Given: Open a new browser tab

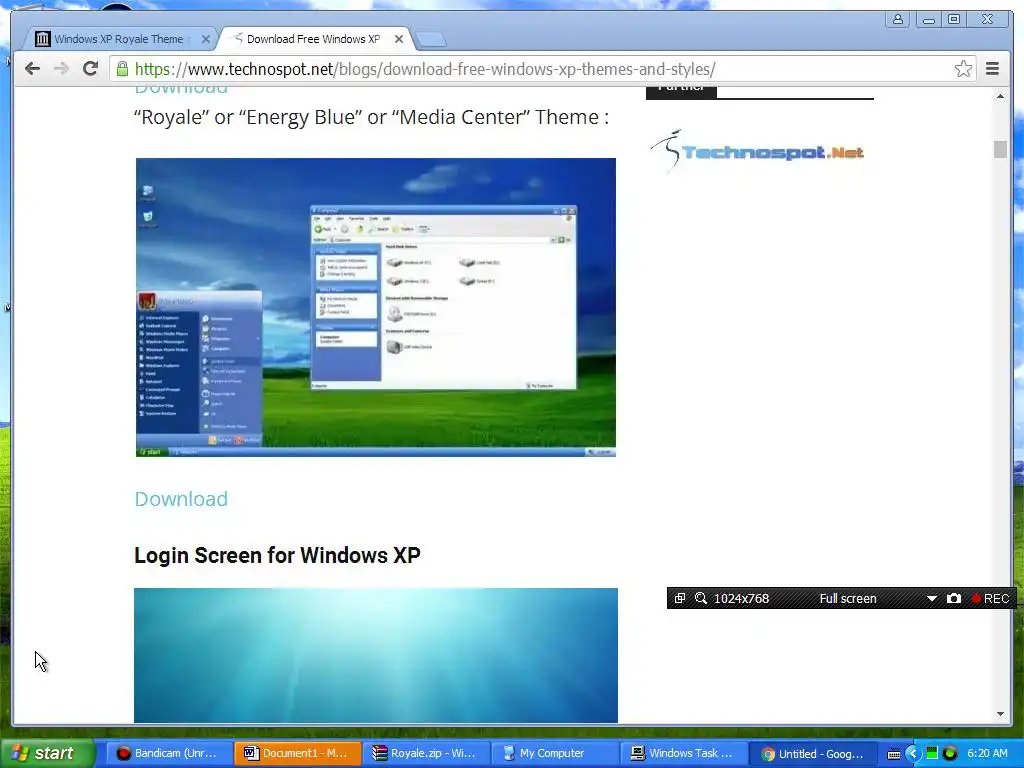Looking at the screenshot, I should click(x=431, y=40).
